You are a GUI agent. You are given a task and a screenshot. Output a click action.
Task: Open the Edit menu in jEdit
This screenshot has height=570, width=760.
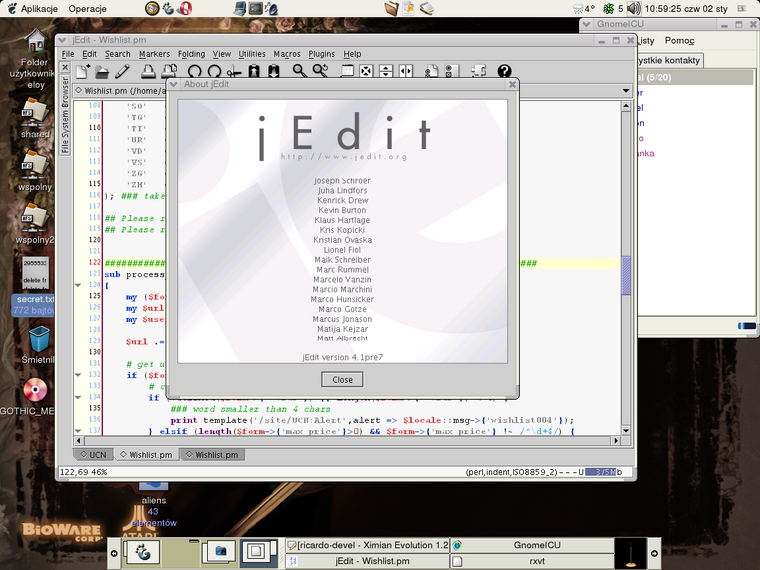(x=89, y=54)
